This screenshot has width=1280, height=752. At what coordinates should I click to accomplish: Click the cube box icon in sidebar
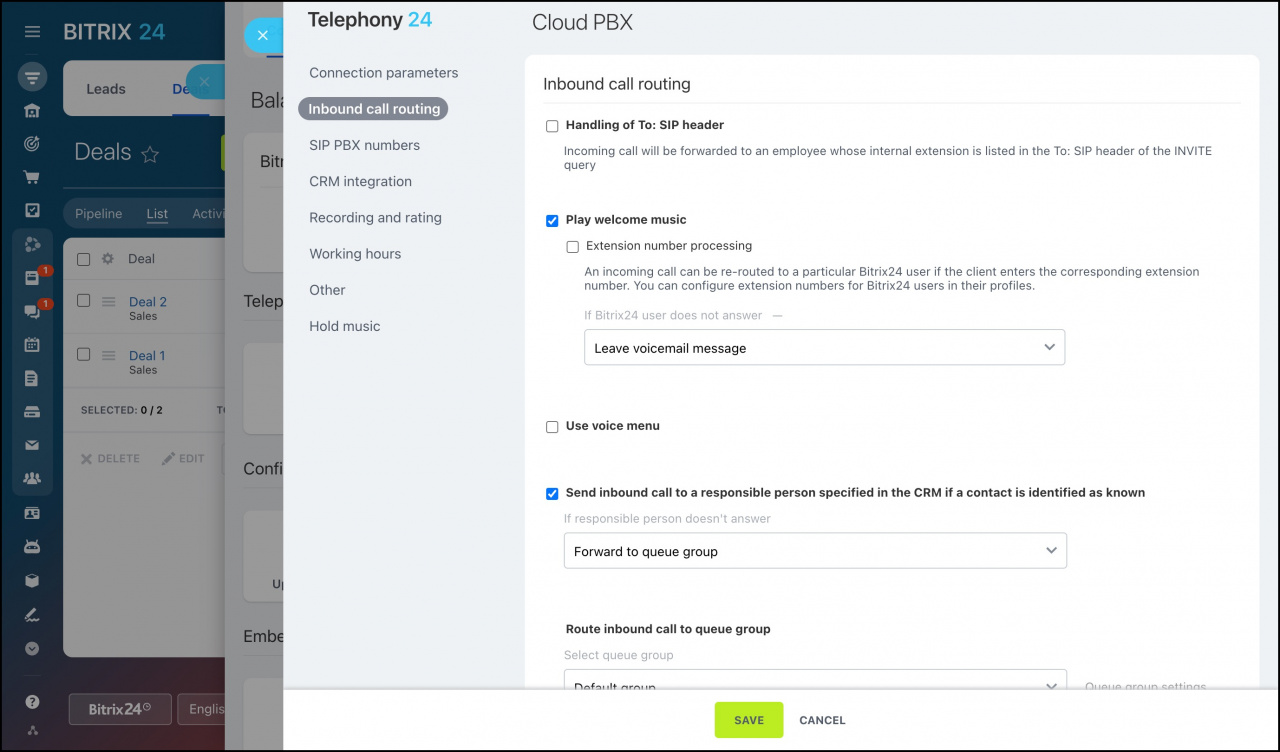[32, 580]
